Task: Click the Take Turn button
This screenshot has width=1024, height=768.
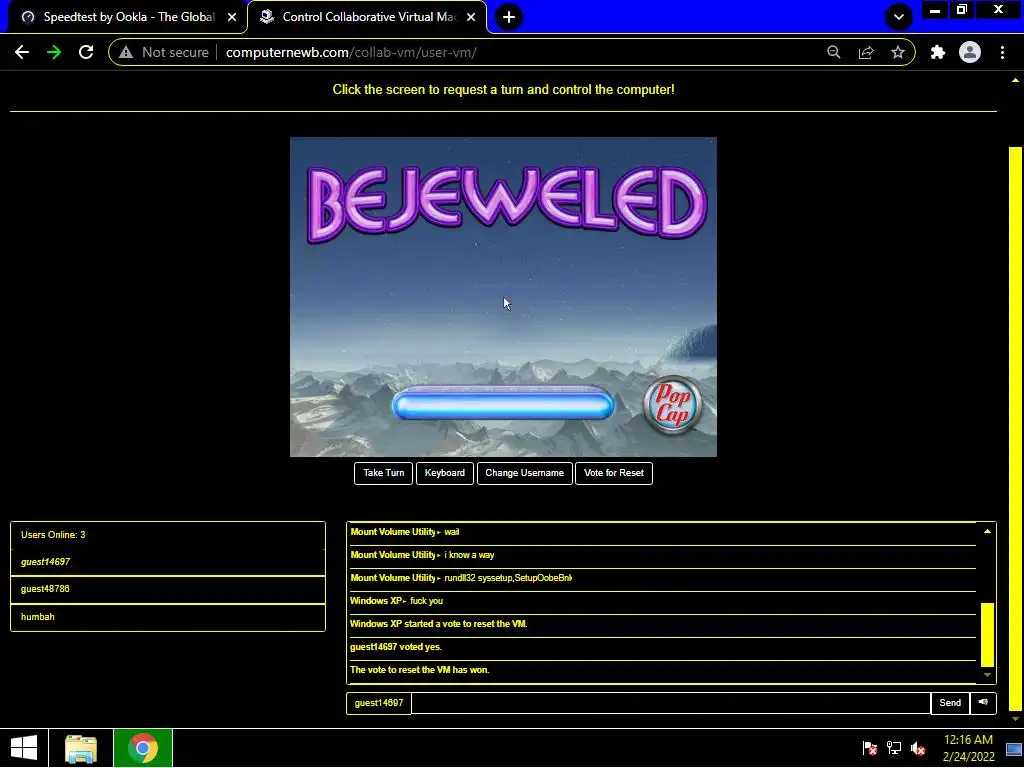Action: (383, 473)
